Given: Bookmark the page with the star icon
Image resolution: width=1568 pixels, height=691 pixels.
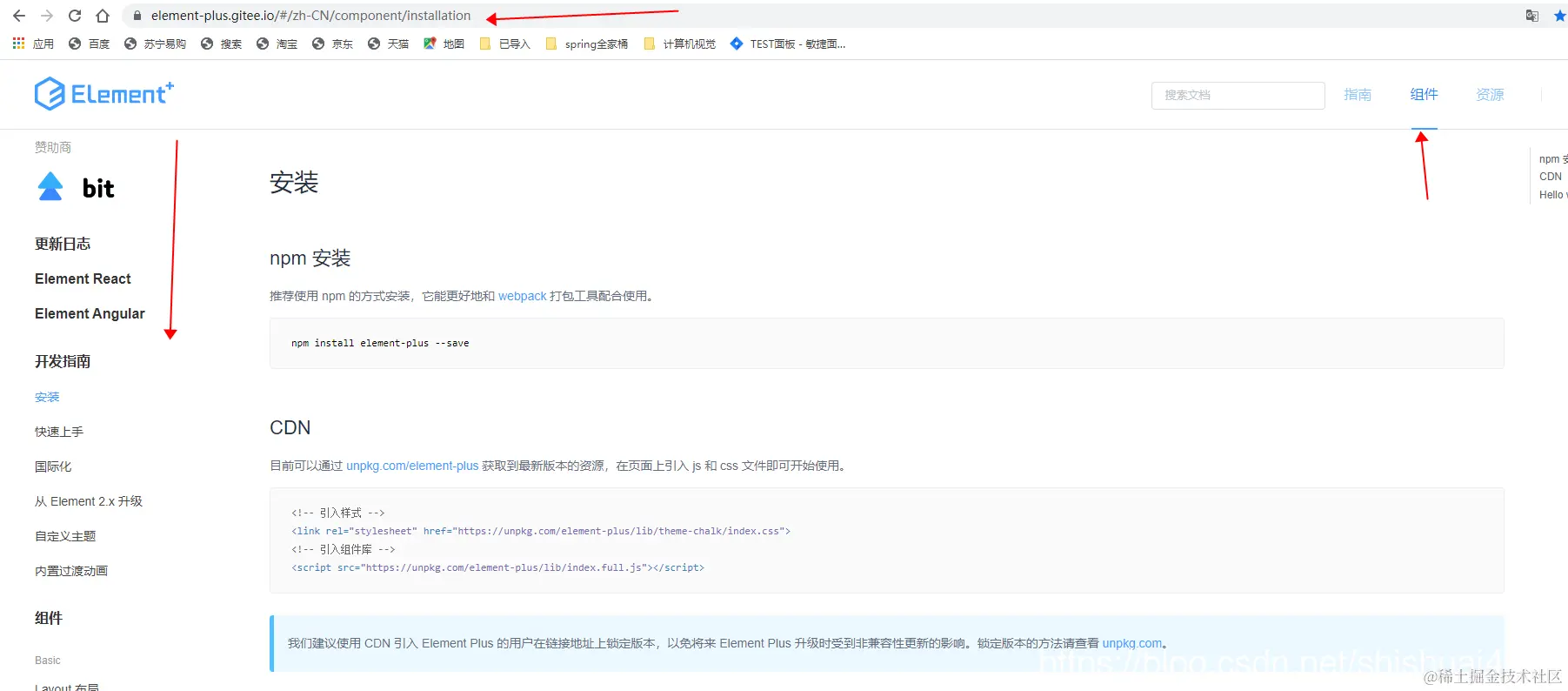Looking at the screenshot, I should 1559,16.
